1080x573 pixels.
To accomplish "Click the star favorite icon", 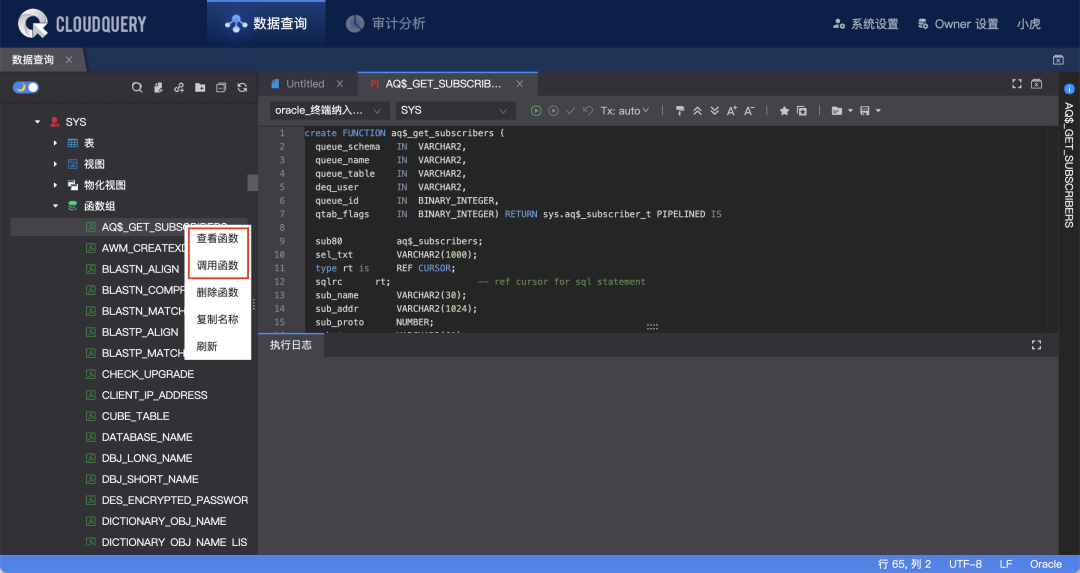I will 784,111.
